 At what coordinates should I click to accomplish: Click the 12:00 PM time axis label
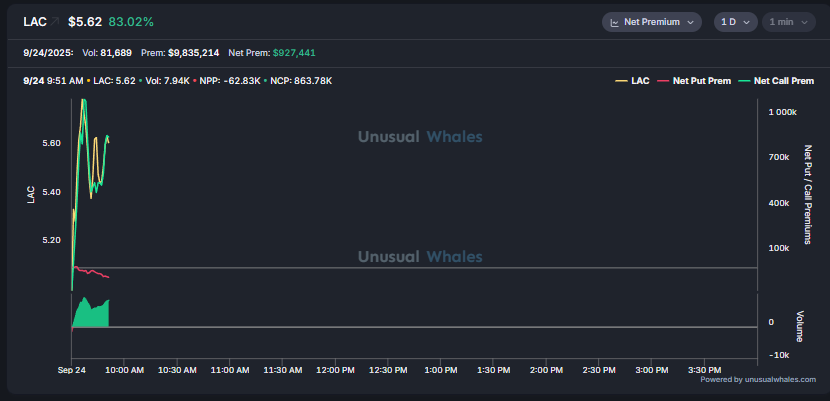coord(335,370)
